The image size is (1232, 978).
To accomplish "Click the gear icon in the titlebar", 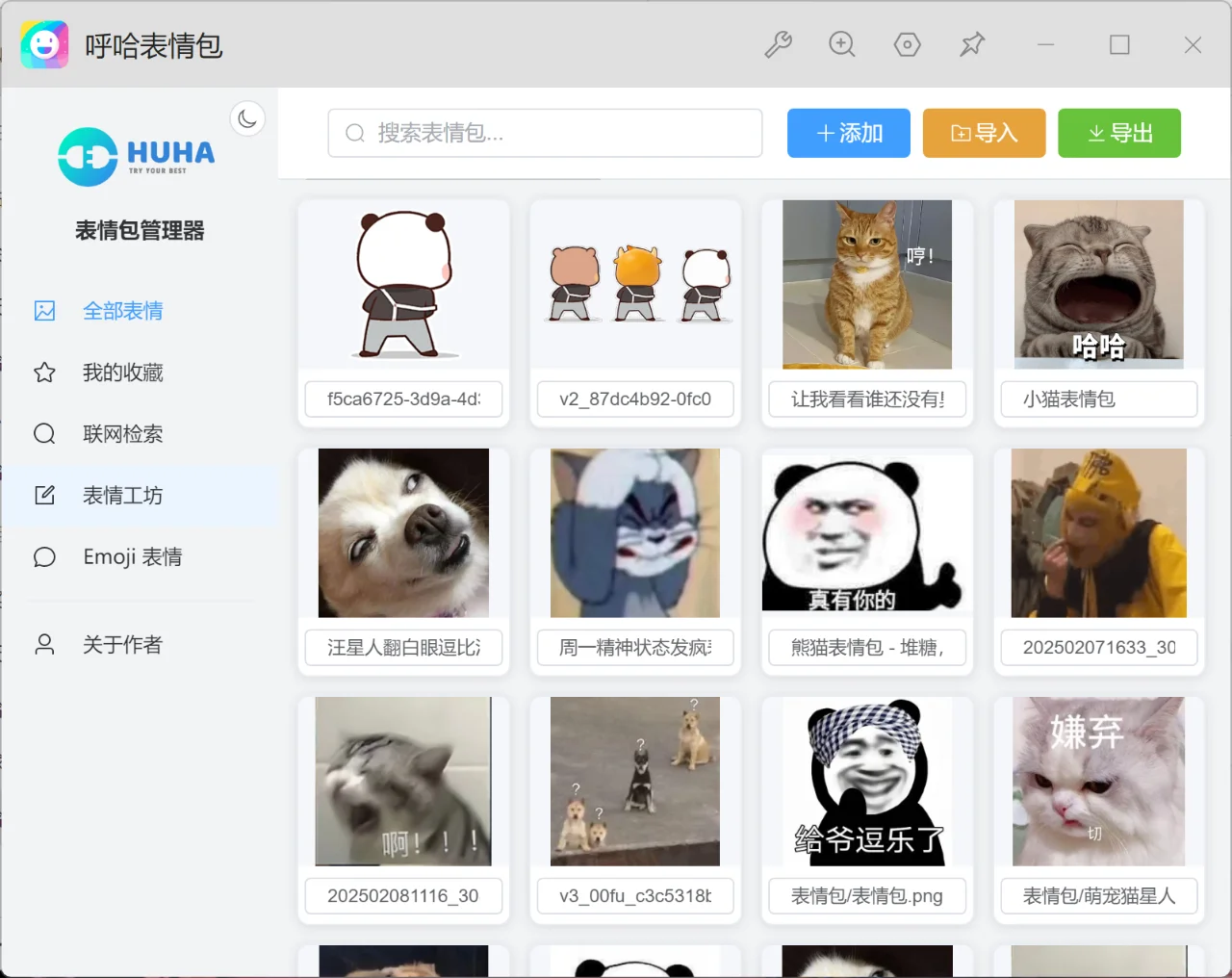I will (908, 44).
